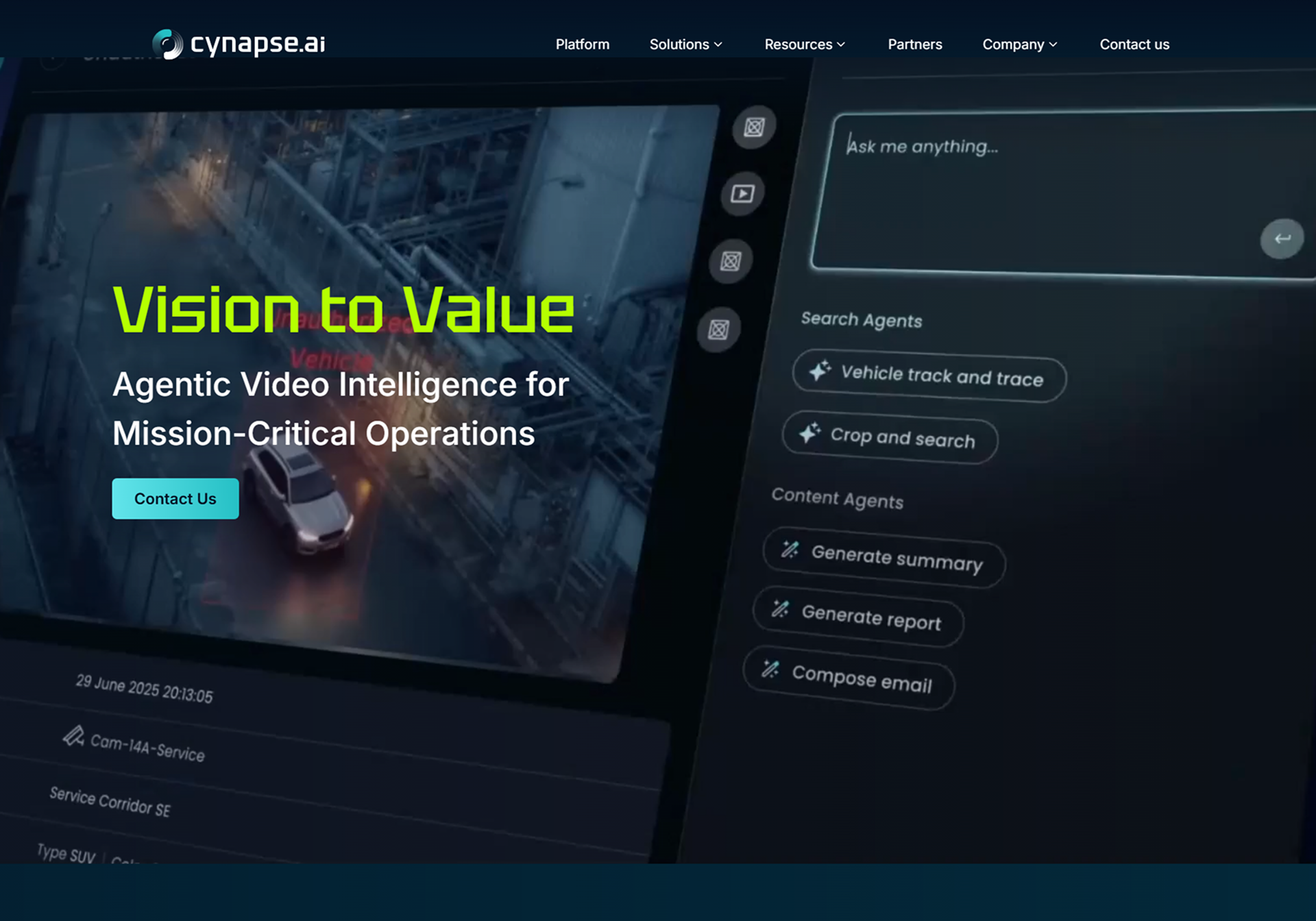
Task: Click crossed-box icon just below play icon
Action: pos(731,261)
